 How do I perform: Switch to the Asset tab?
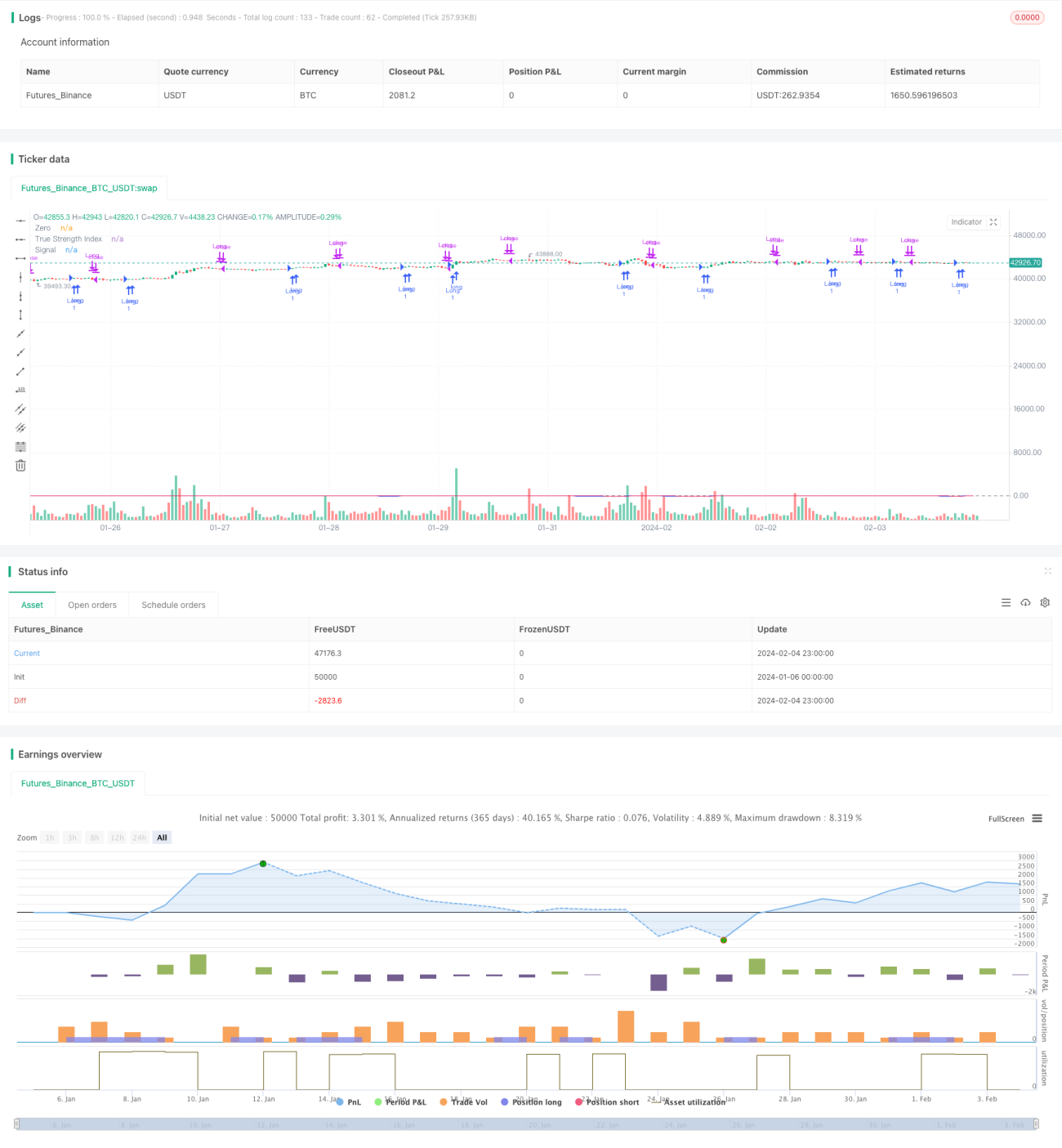[x=32, y=605]
